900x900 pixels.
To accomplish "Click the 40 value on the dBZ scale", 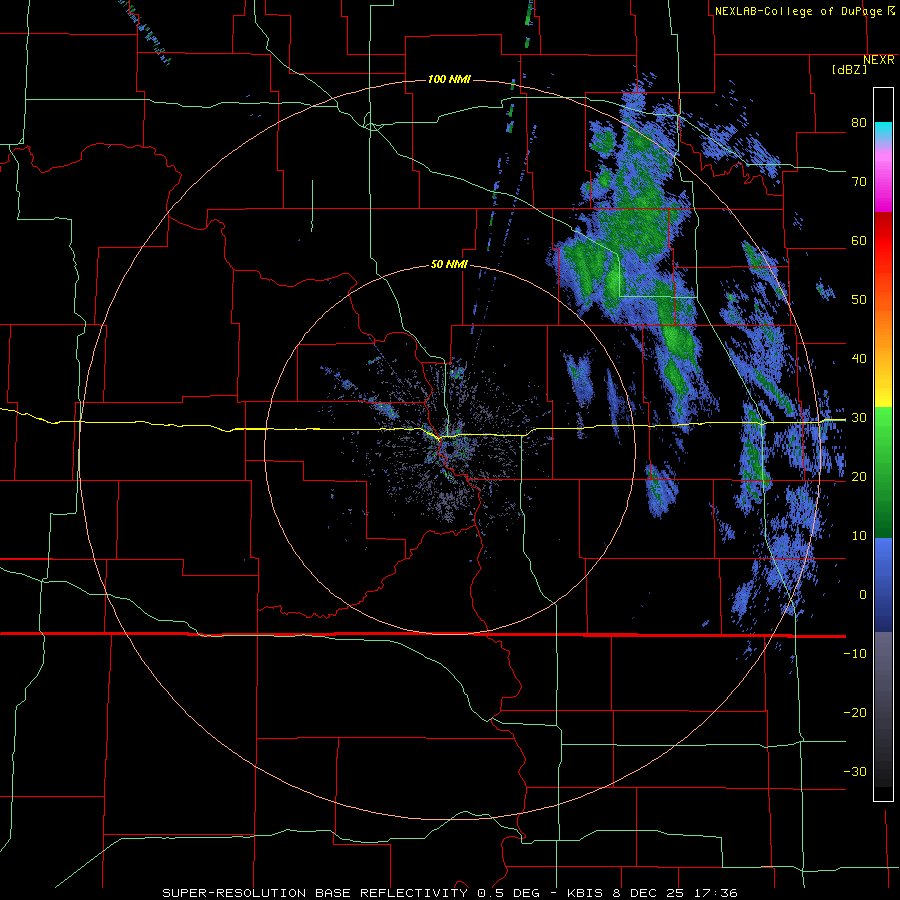I will click(859, 359).
